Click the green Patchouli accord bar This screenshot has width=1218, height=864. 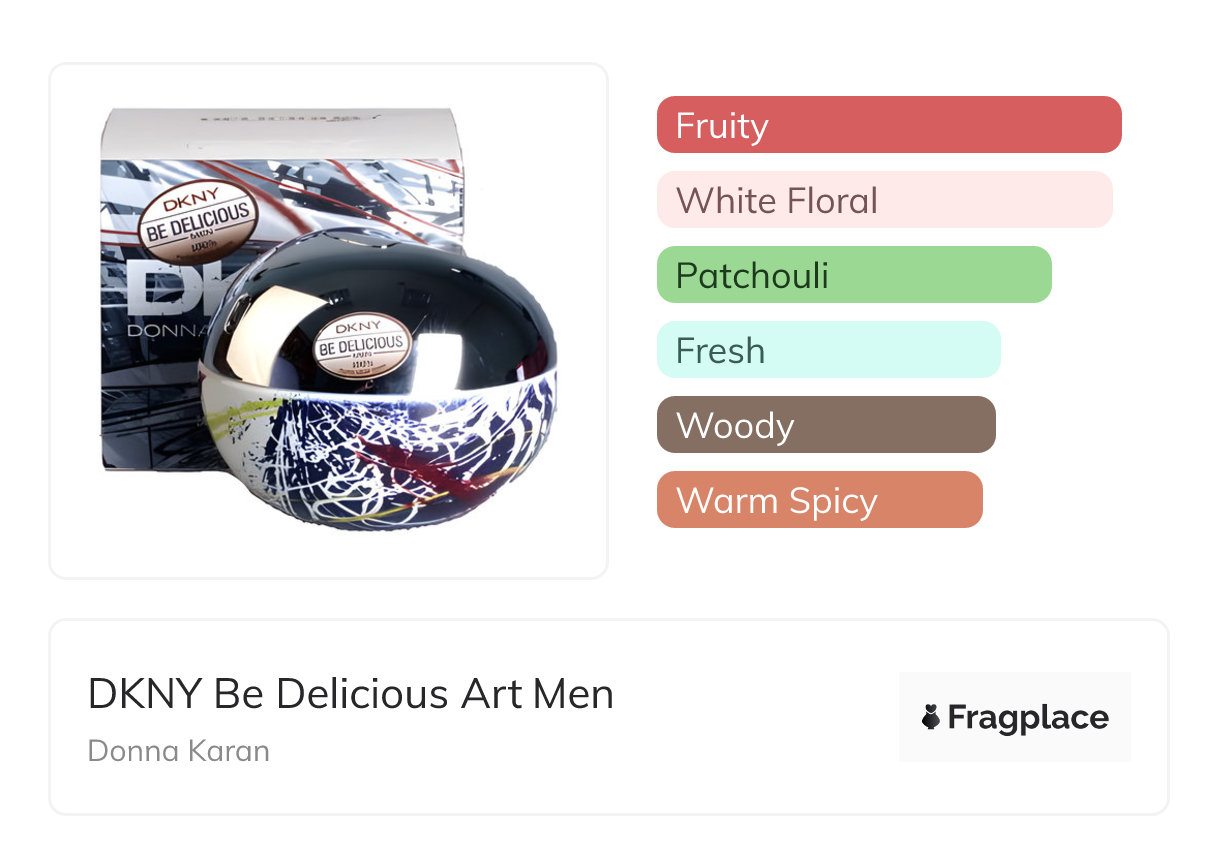pyautogui.click(x=853, y=275)
